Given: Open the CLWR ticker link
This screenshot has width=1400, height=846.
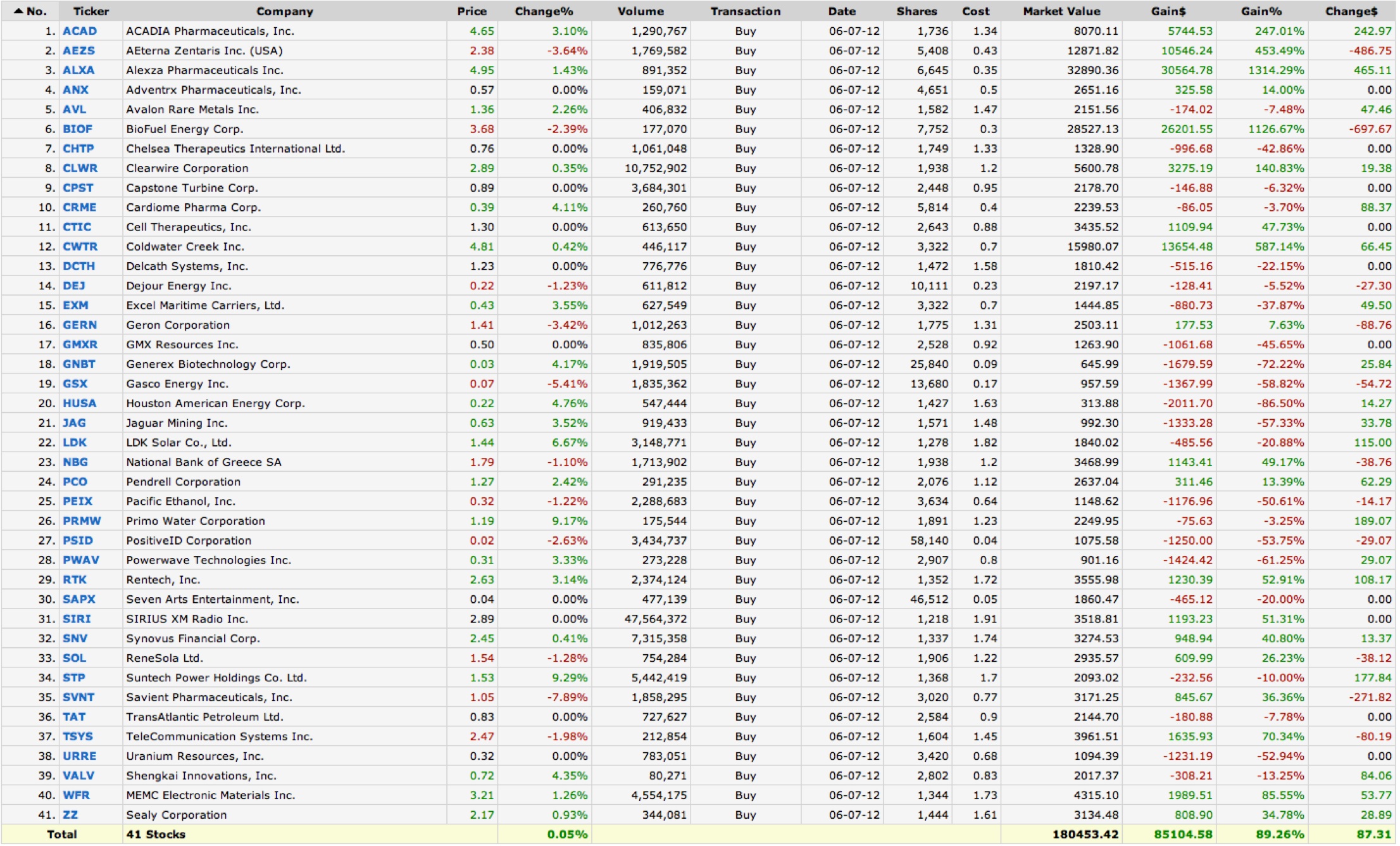Looking at the screenshot, I should point(80,168).
